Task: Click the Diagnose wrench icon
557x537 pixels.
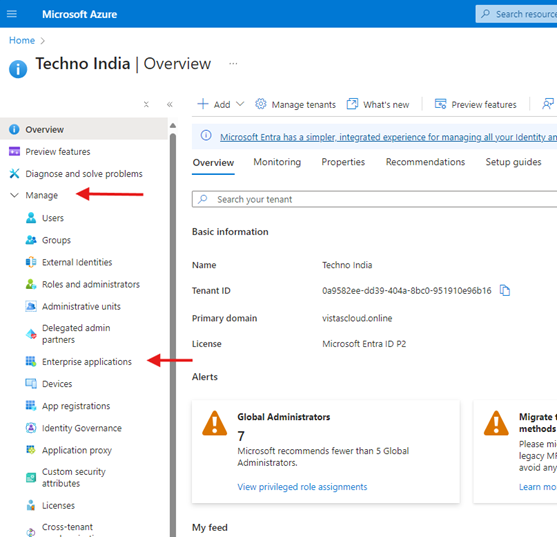Action: click(x=14, y=174)
